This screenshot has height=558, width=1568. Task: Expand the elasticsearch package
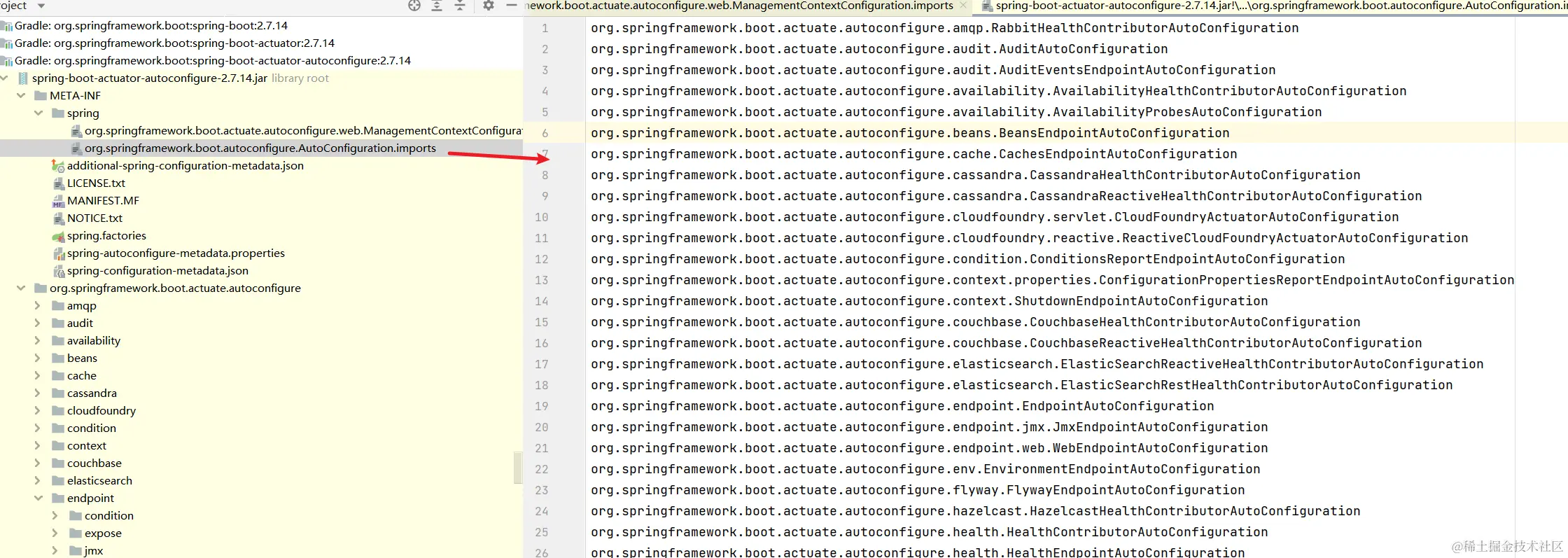[38, 481]
